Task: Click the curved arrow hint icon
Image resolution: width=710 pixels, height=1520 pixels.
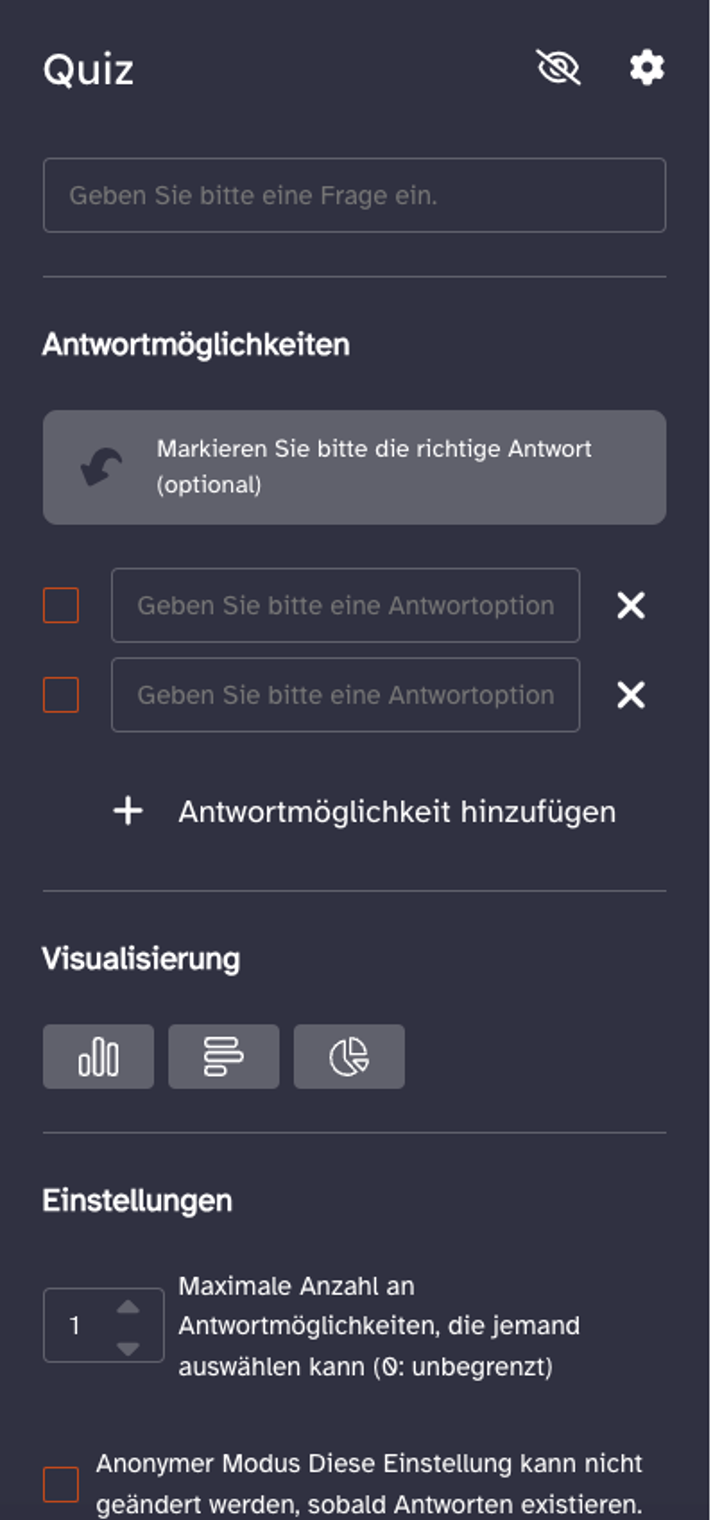Action: 101,467
